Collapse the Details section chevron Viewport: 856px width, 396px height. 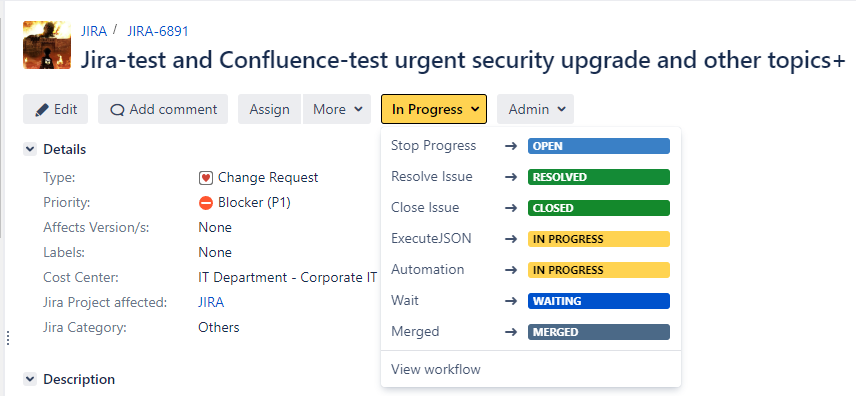pos(30,149)
